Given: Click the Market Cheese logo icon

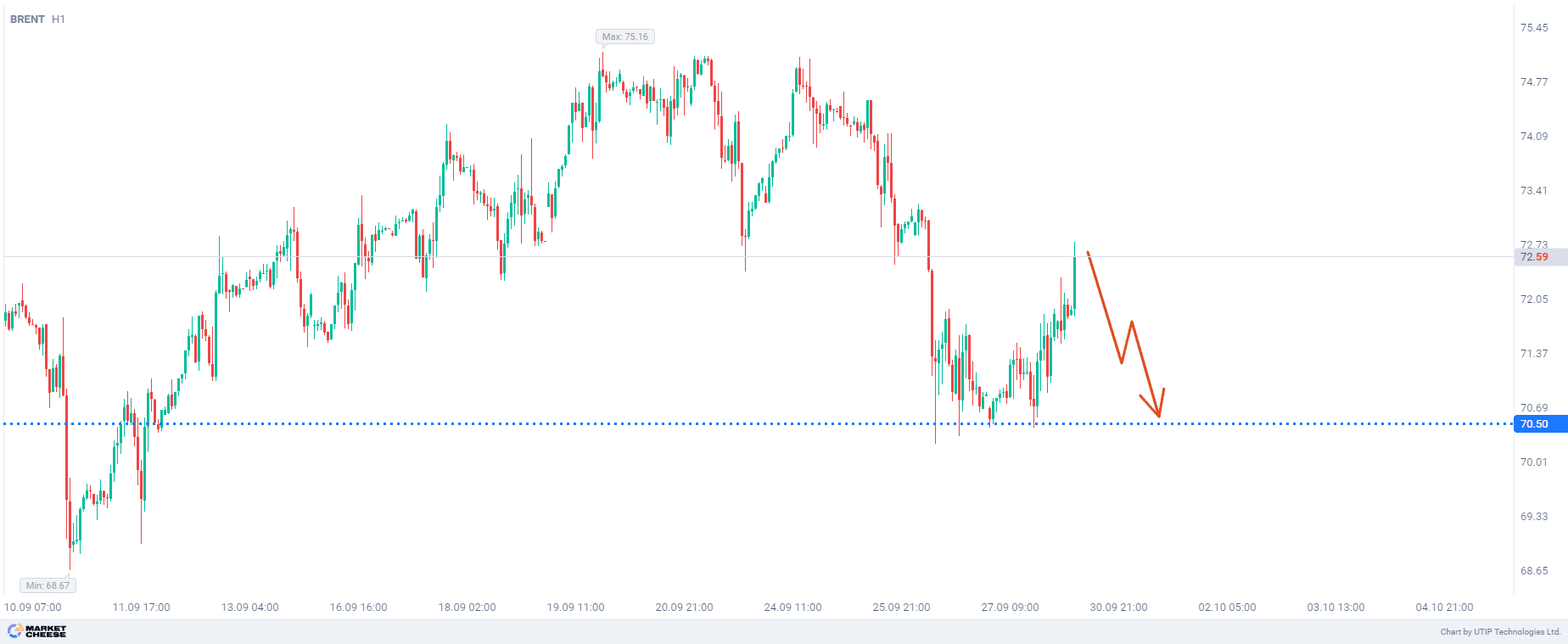Looking at the screenshot, I should tap(15, 630).
